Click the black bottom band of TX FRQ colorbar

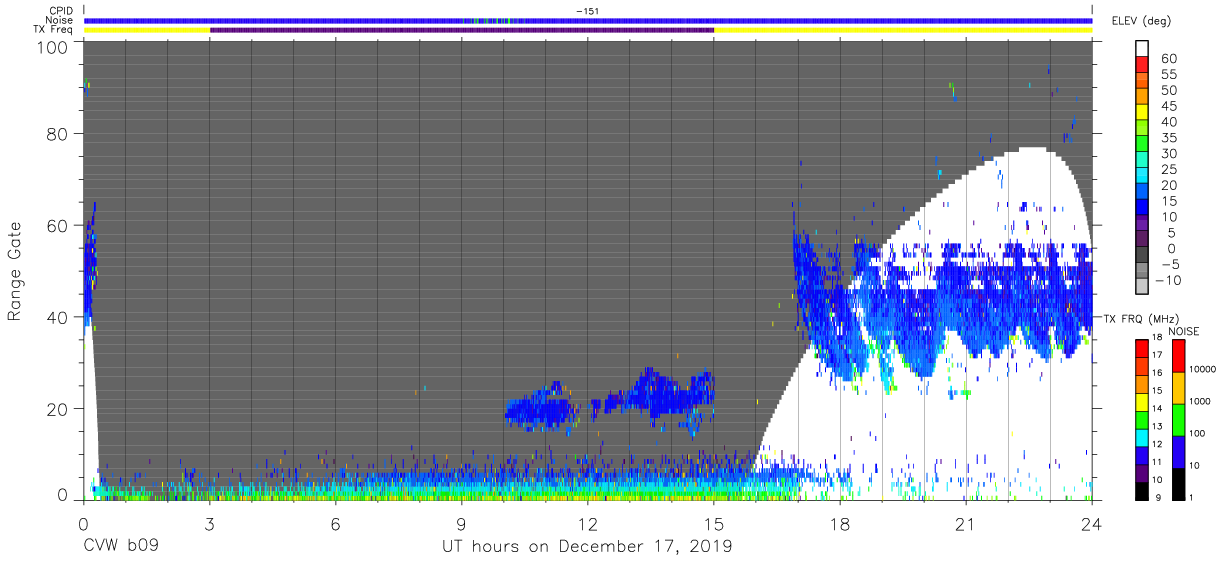pos(1143,490)
